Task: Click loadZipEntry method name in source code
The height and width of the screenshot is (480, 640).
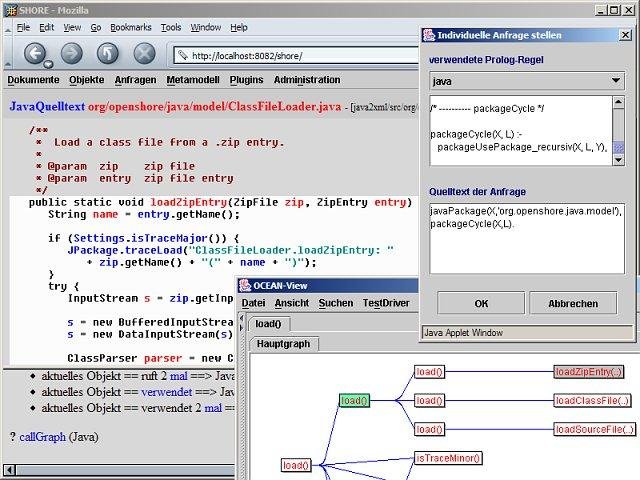Action: click(188, 202)
